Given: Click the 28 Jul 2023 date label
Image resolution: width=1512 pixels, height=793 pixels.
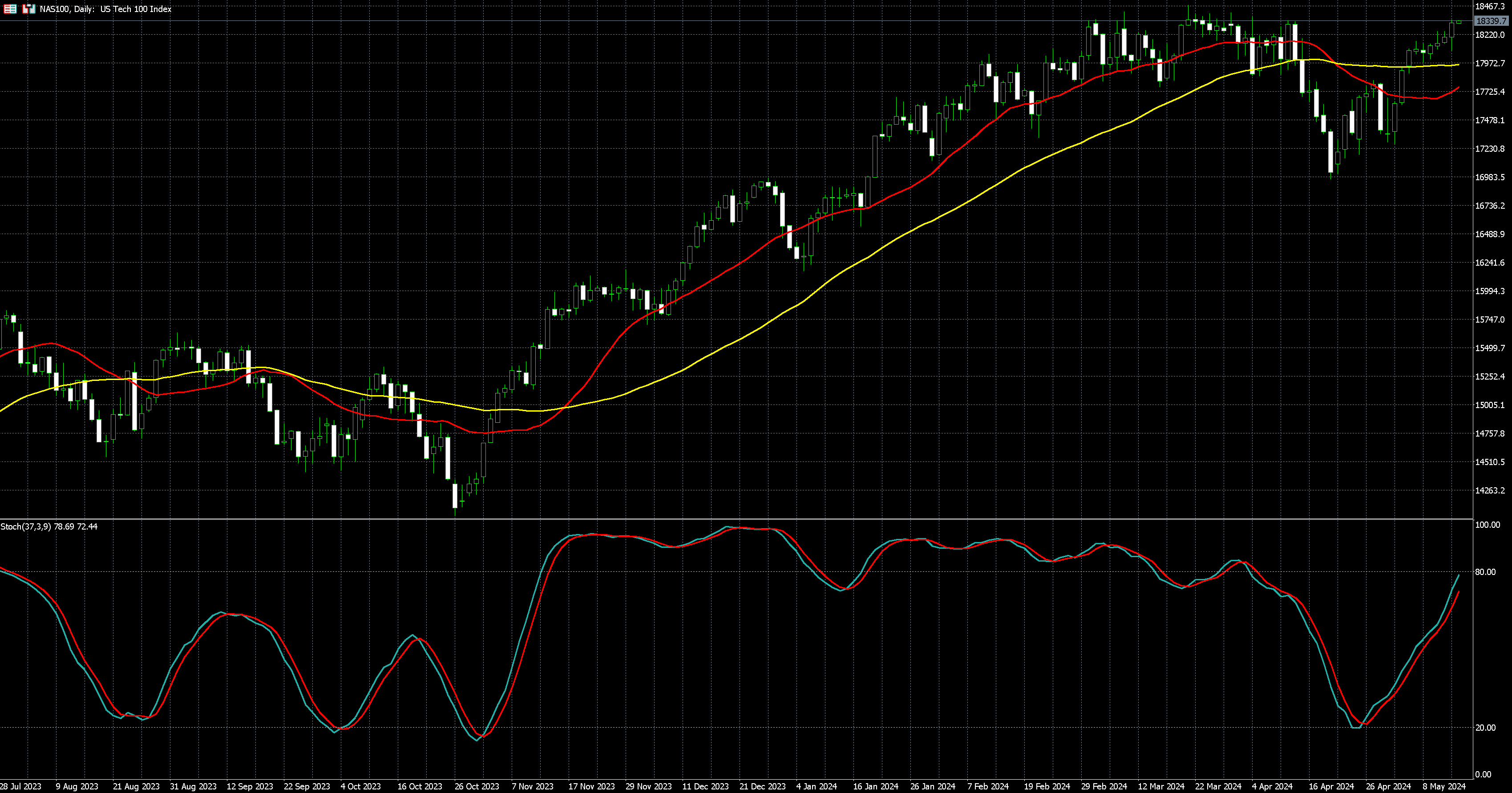Looking at the screenshot, I should (x=20, y=786).
